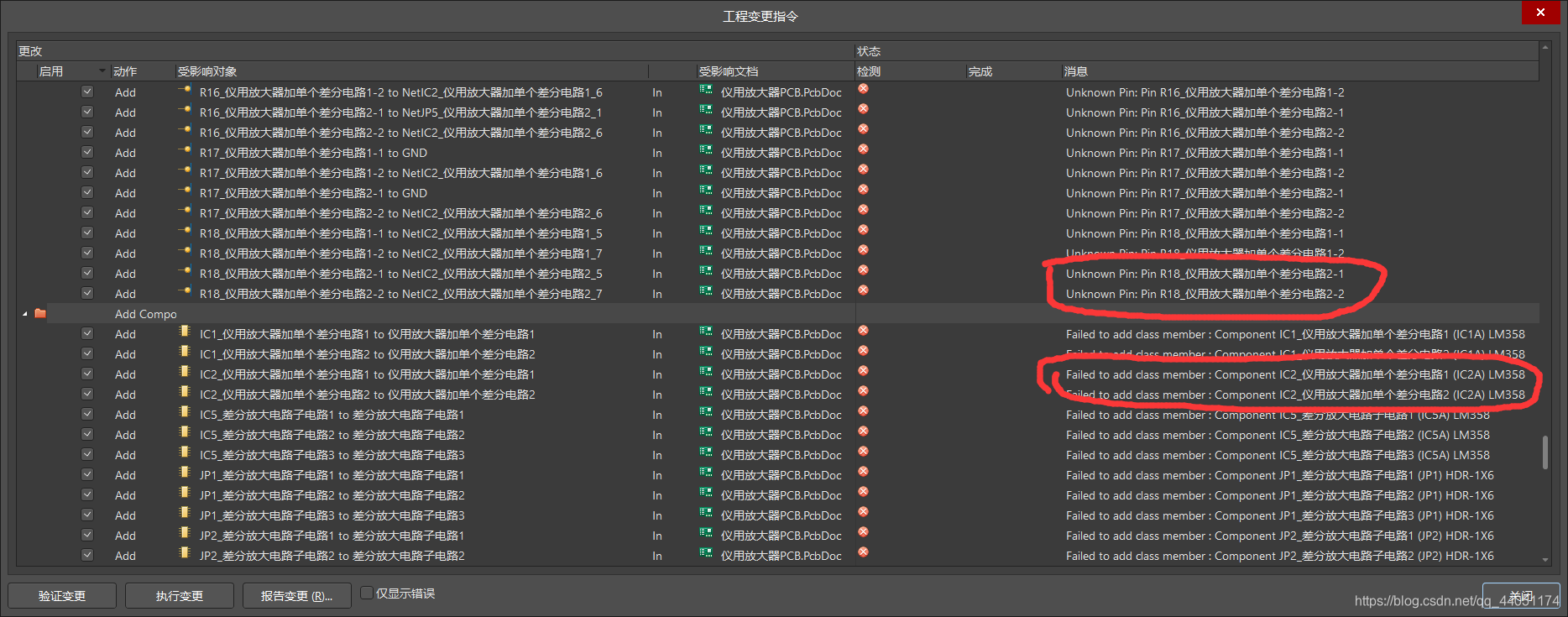Click the Add Compo folder icon

(40, 313)
